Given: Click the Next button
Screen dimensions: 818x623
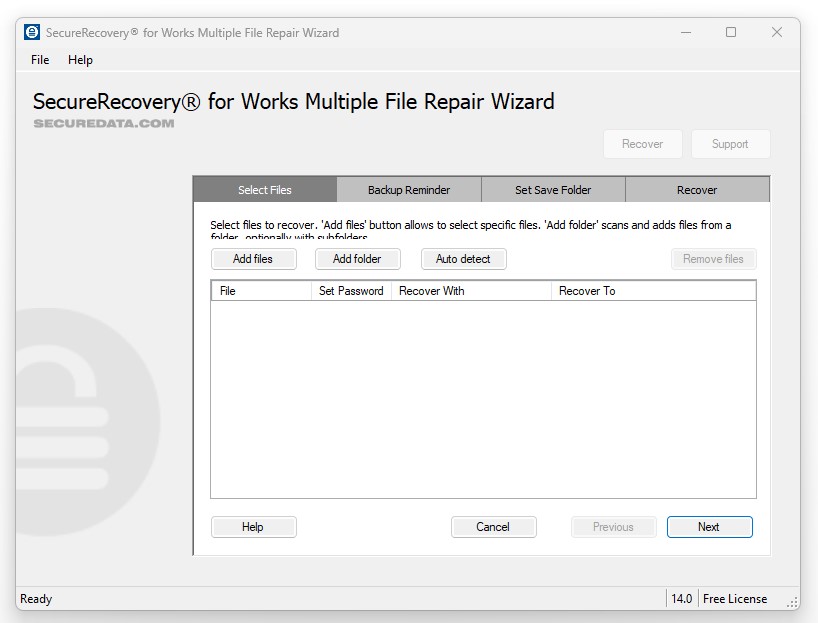Looking at the screenshot, I should coord(709,527).
